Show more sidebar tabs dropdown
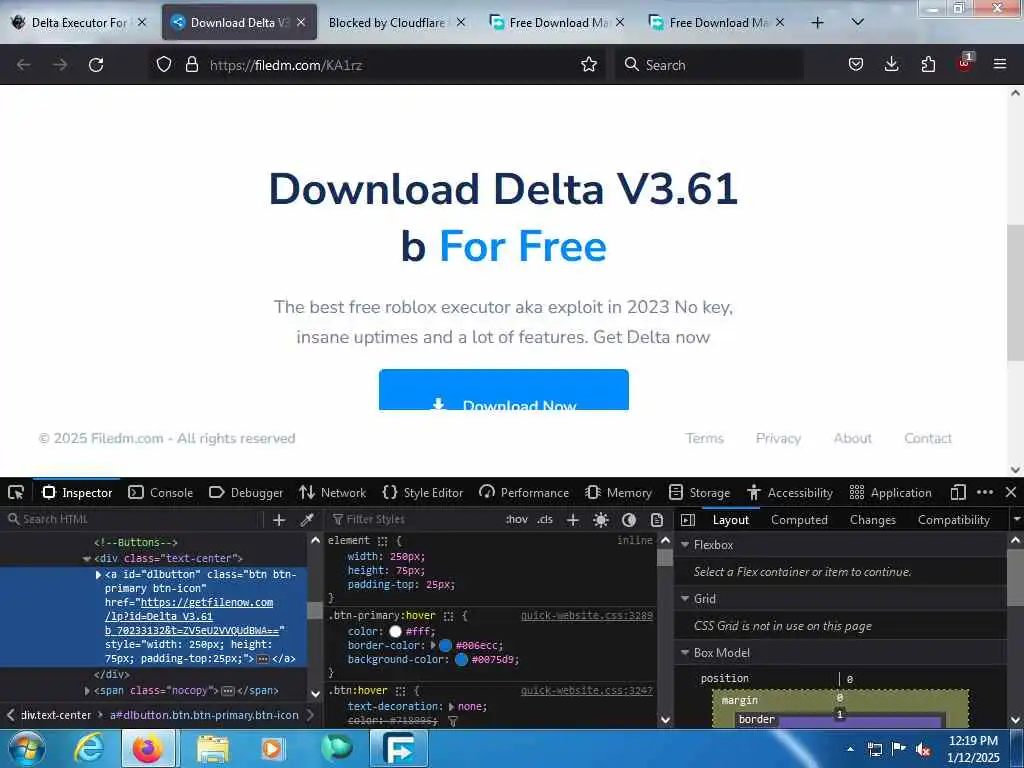Viewport: 1024px width, 768px height. click(x=1016, y=520)
